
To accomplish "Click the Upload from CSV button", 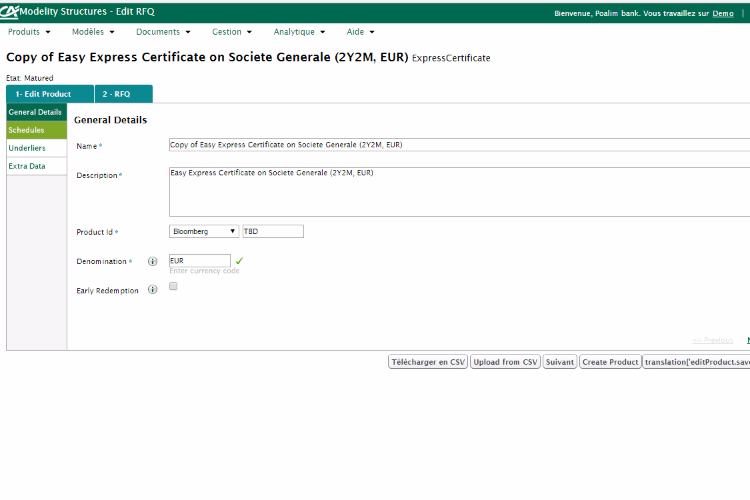I will tap(505, 362).
